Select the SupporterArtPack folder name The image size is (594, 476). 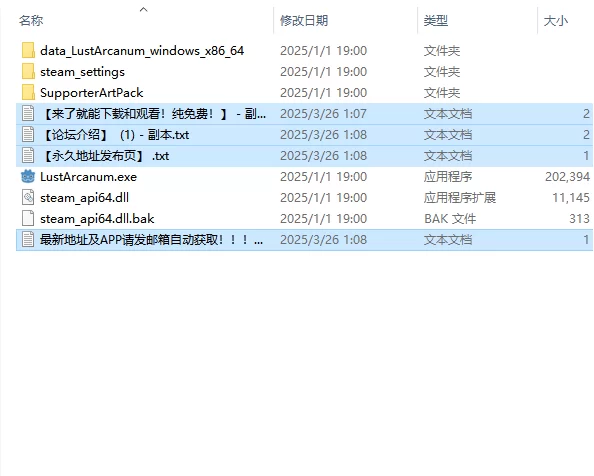pos(91,93)
